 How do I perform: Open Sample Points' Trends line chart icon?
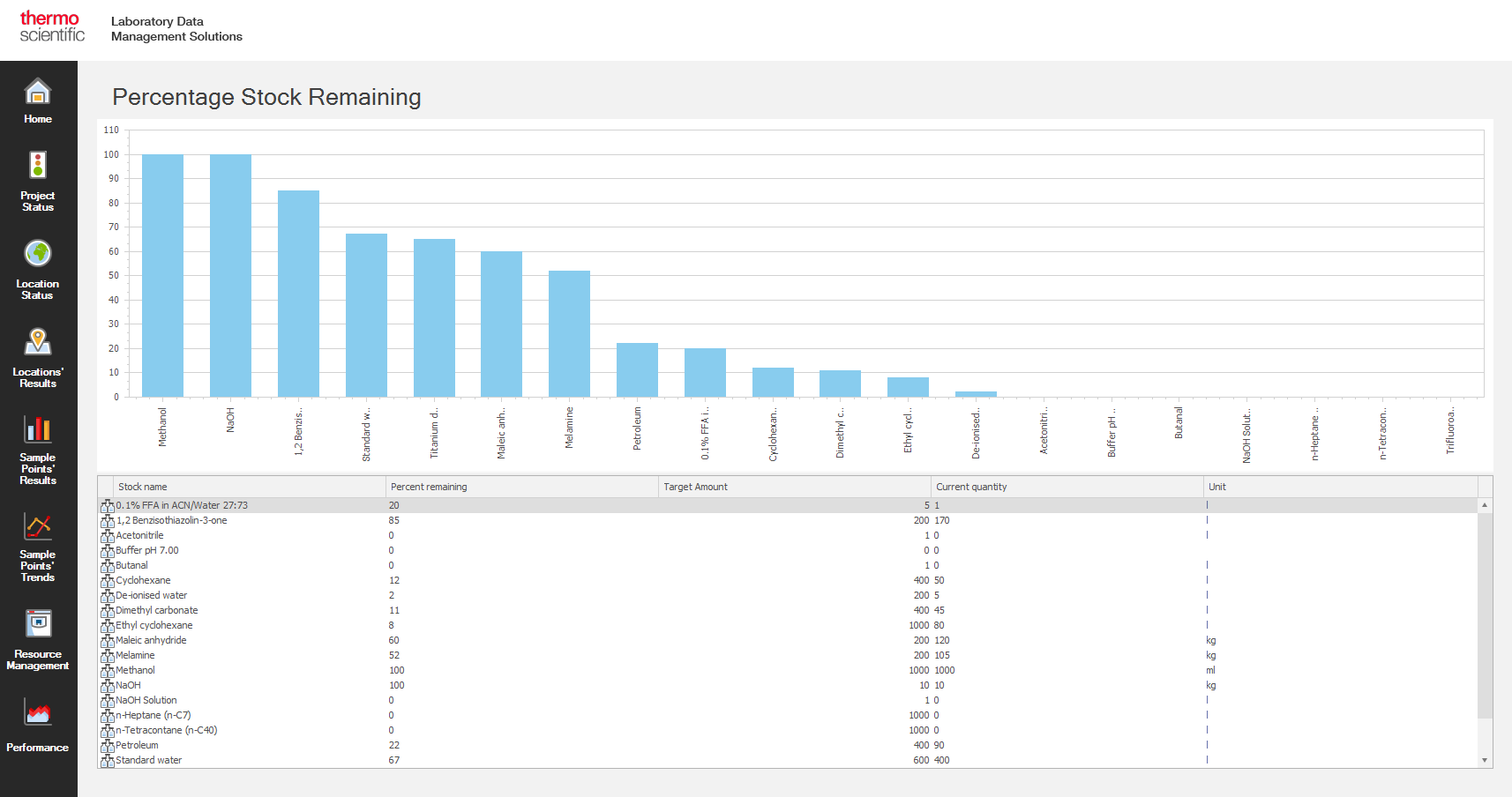[38, 526]
